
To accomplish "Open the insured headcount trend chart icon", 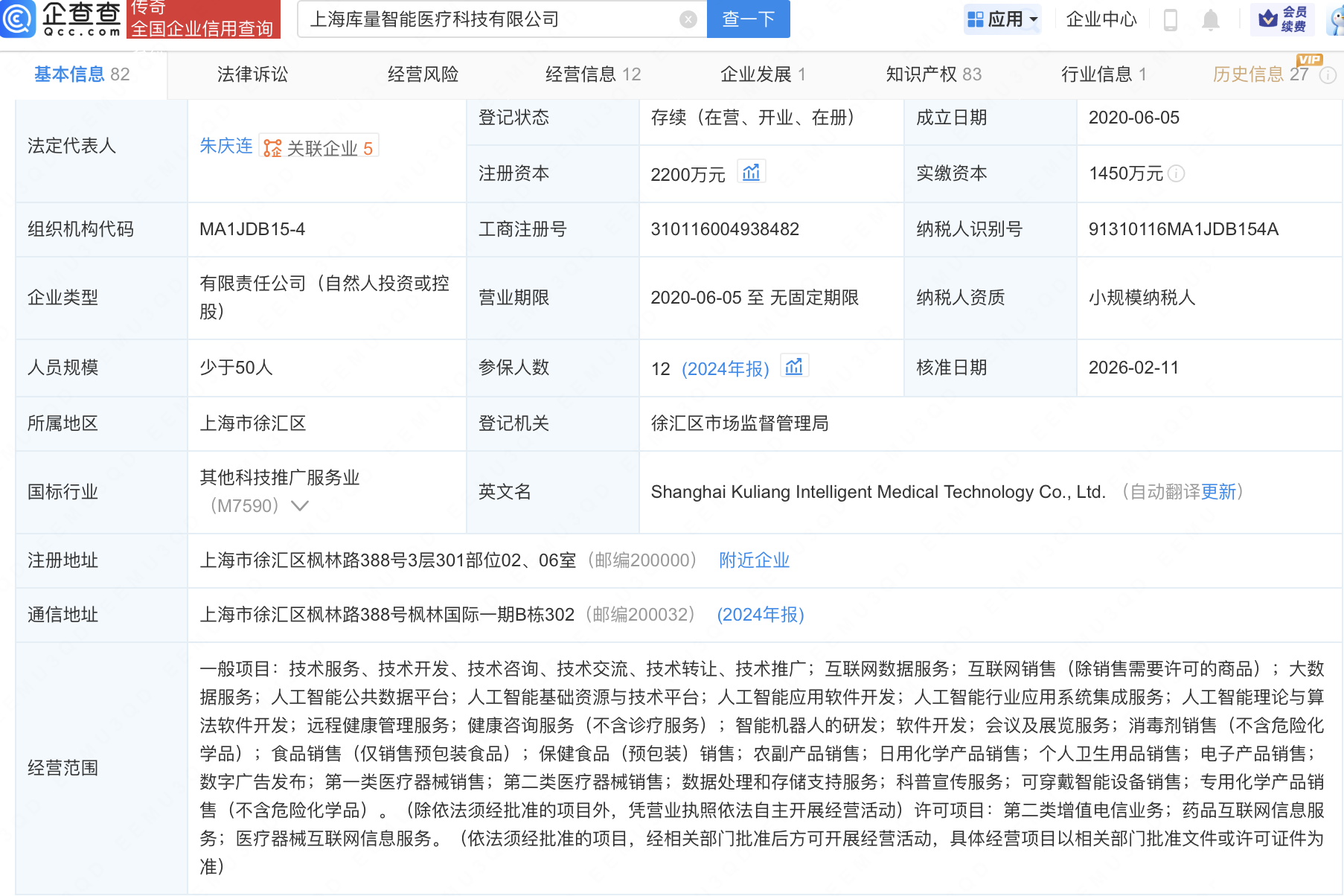I will coord(794,367).
